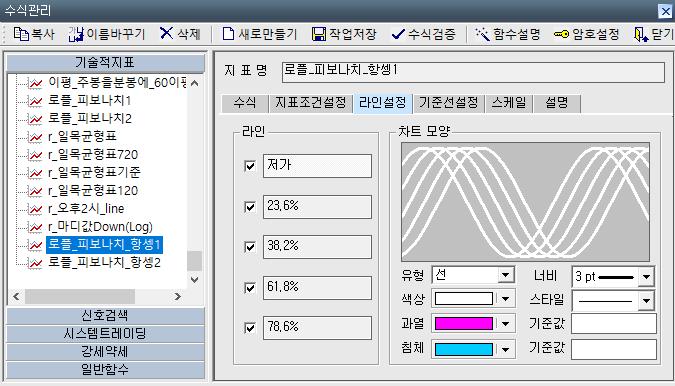
Task: Click the 78.6% line name field
Action: coord(317,328)
